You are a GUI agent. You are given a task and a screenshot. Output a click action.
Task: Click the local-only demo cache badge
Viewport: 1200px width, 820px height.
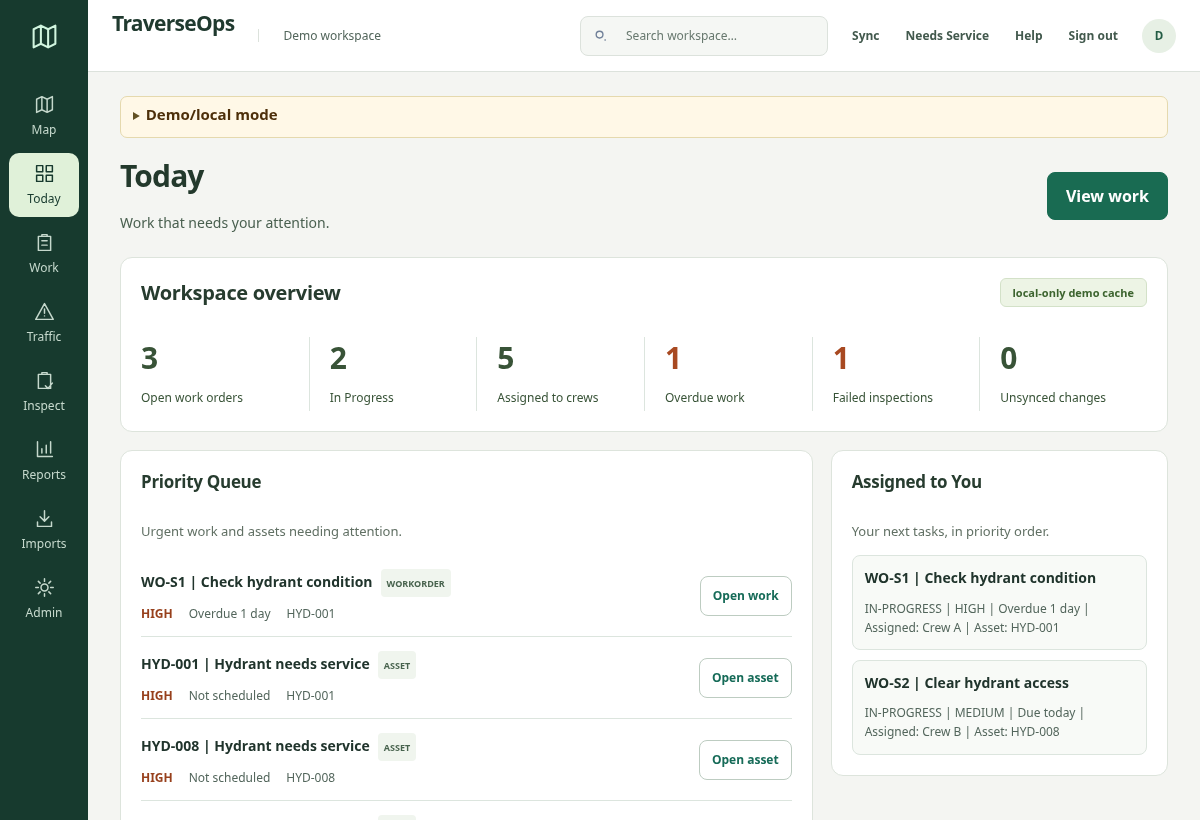[1073, 293]
